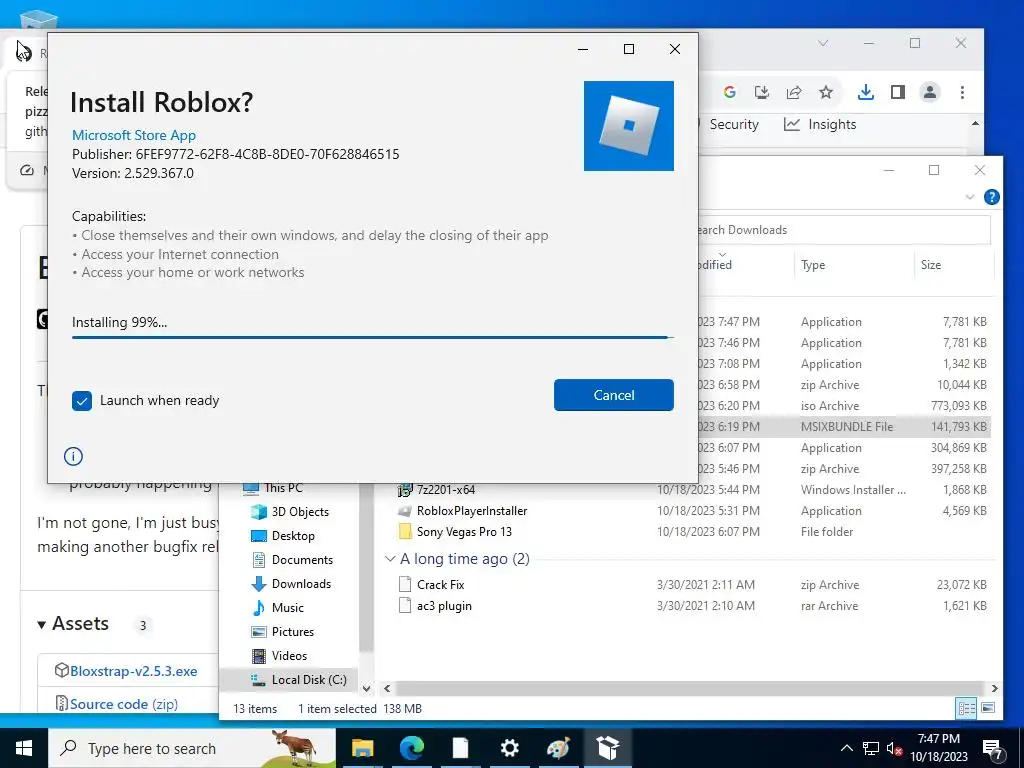Switch to the GitHub Insights tab
Image resolution: width=1024 pixels, height=768 pixels.
pyautogui.click(x=820, y=124)
